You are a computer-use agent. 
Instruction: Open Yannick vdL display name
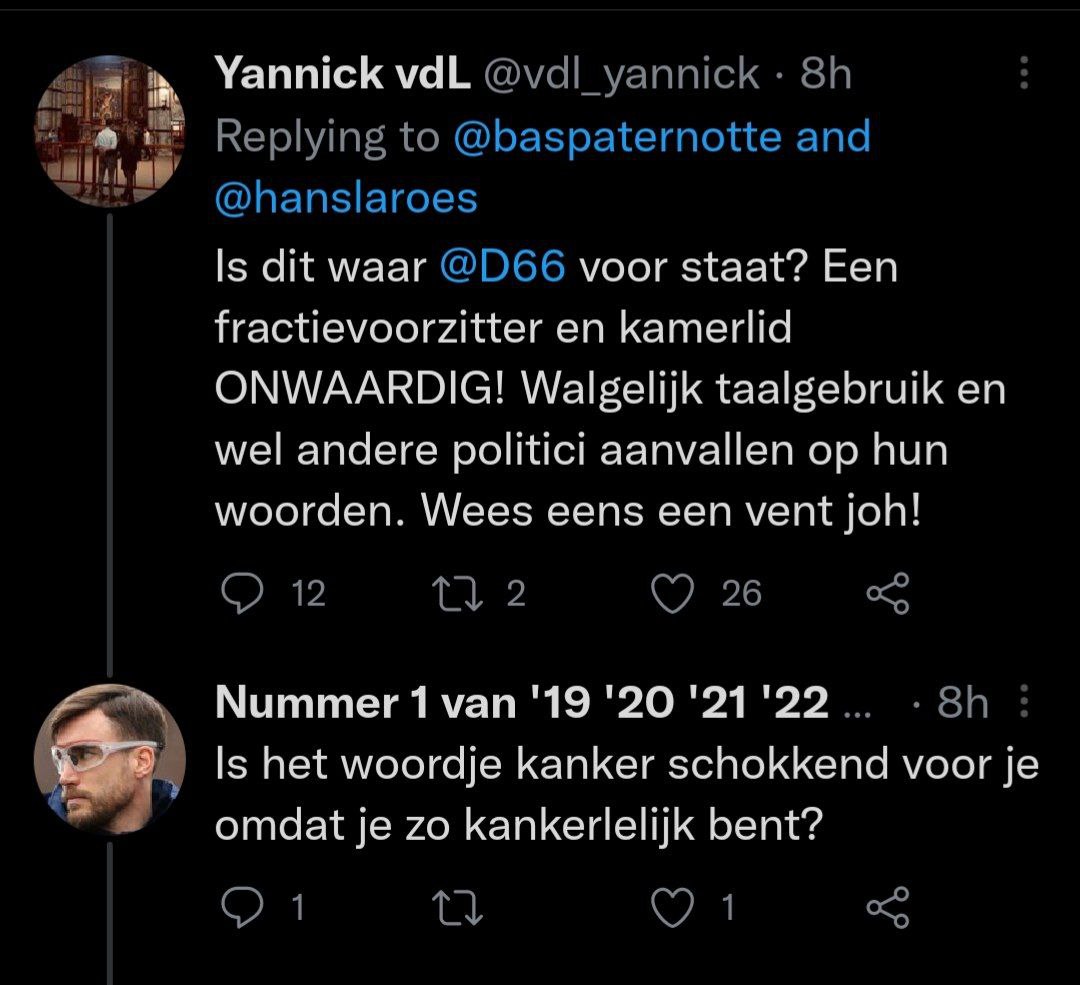[342, 74]
